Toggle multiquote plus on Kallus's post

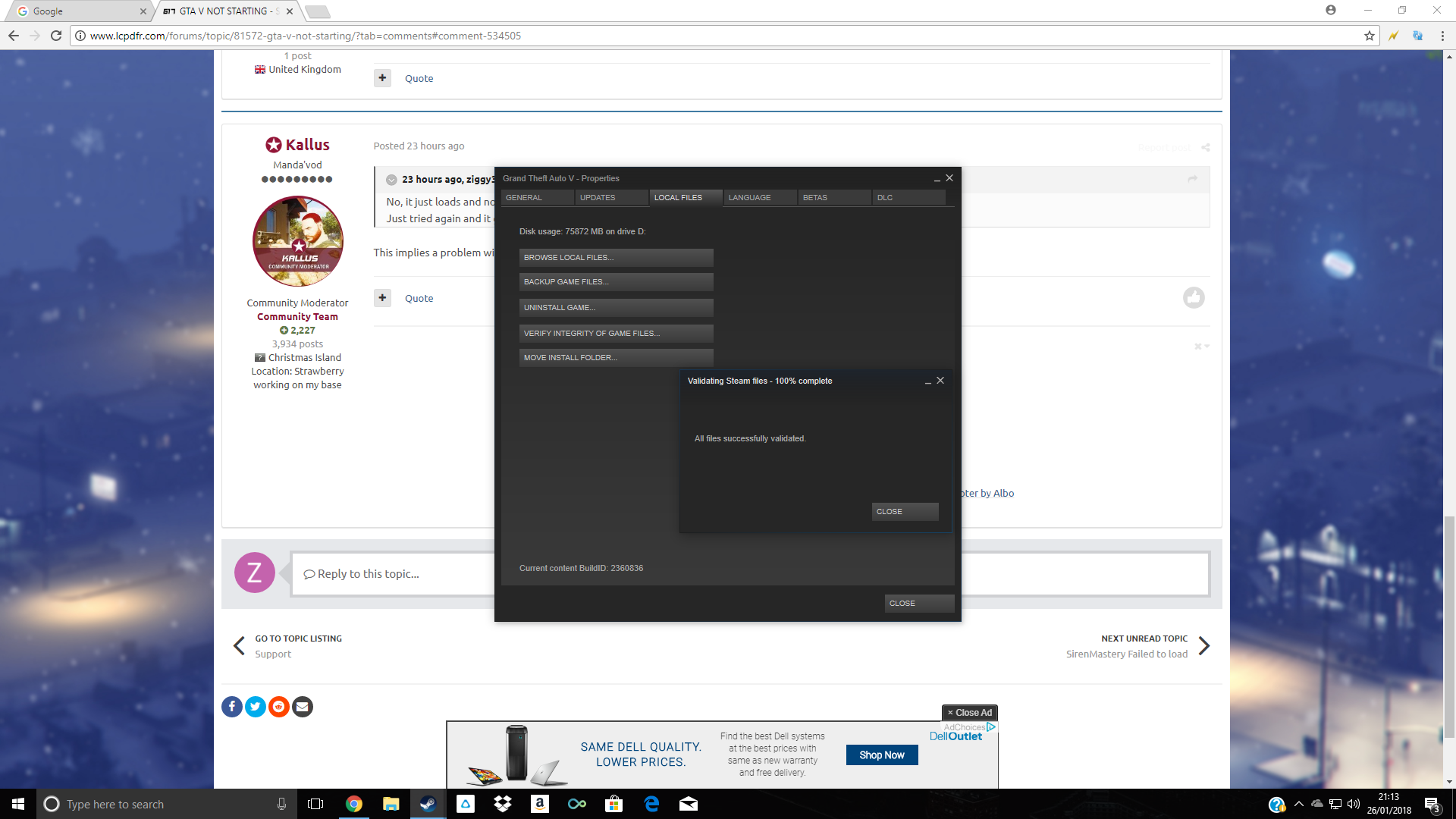click(x=382, y=298)
